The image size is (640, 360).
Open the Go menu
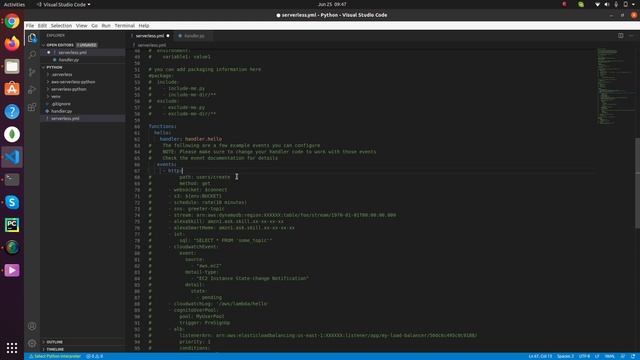point(94,25)
